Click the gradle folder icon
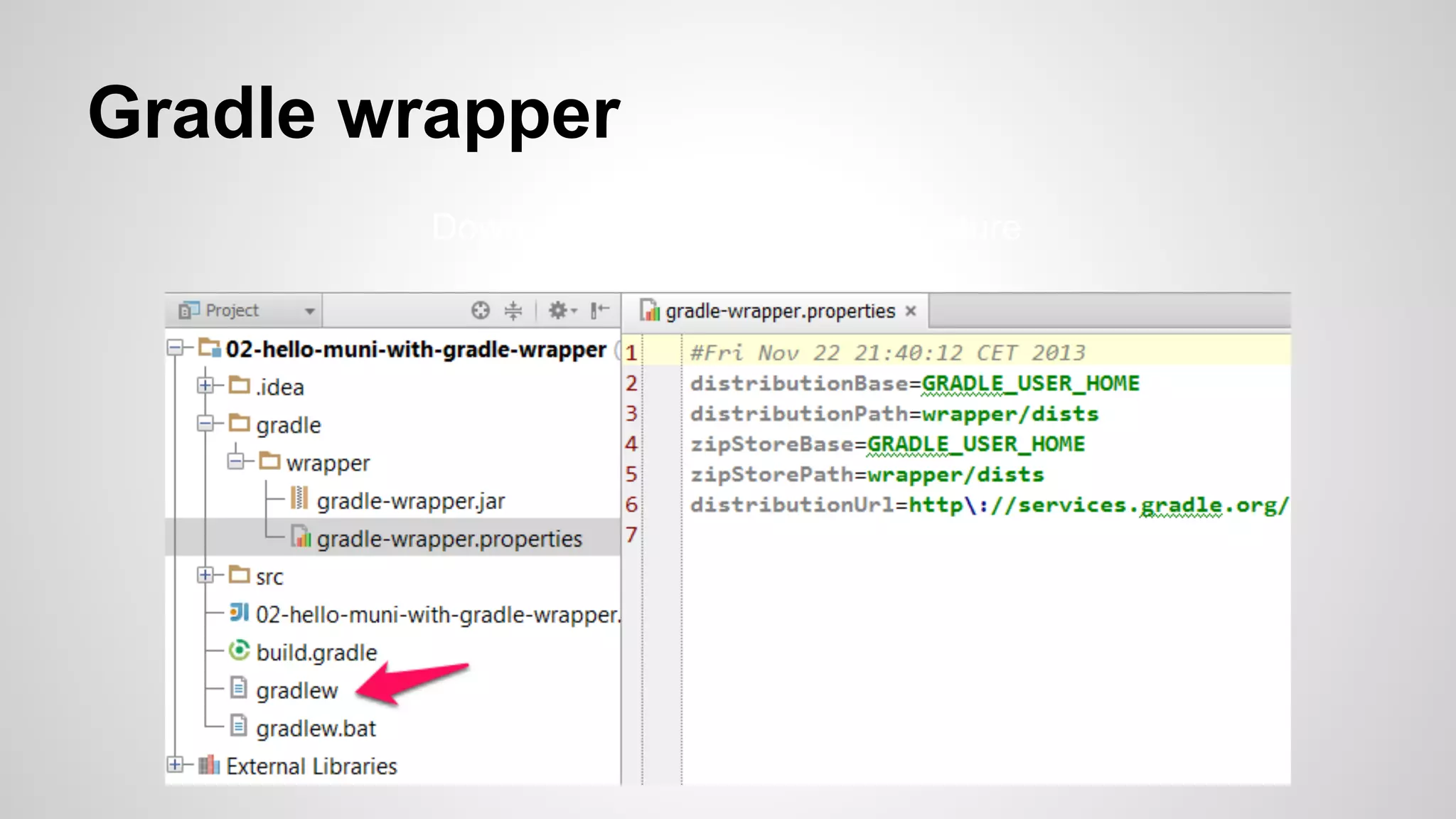The image size is (1456, 819). coord(240,423)
